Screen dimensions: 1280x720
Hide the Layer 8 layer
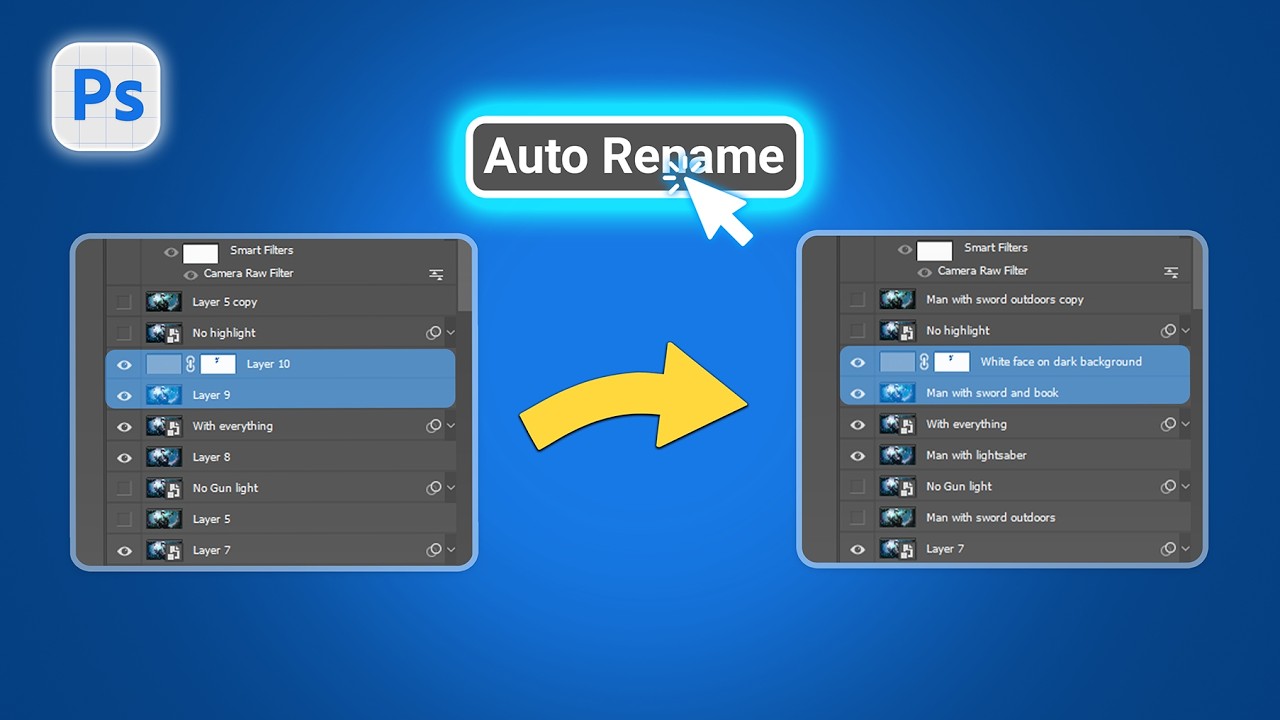[x=124, y=458]
